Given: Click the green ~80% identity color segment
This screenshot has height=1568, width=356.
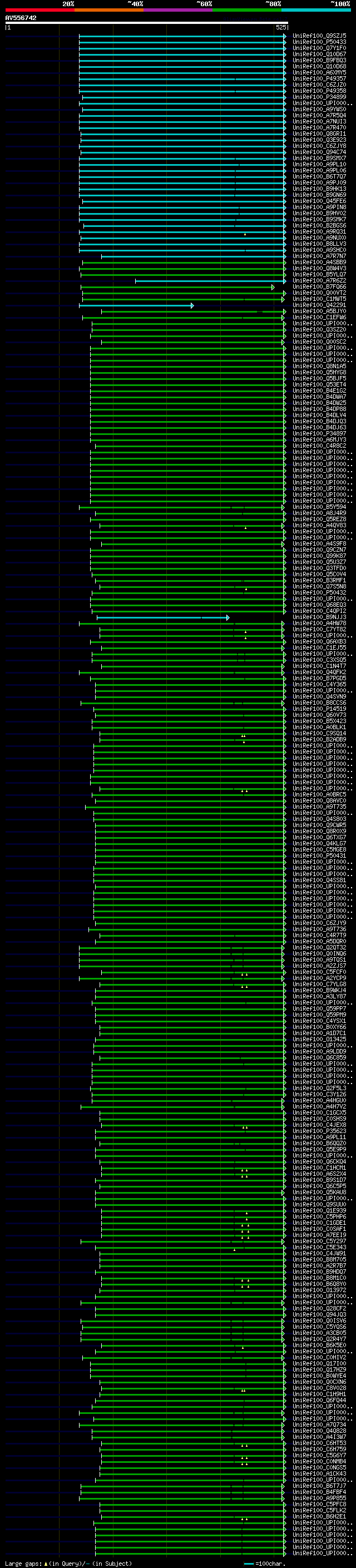Looking at the screenshot, I should click(x=247, y=10).
